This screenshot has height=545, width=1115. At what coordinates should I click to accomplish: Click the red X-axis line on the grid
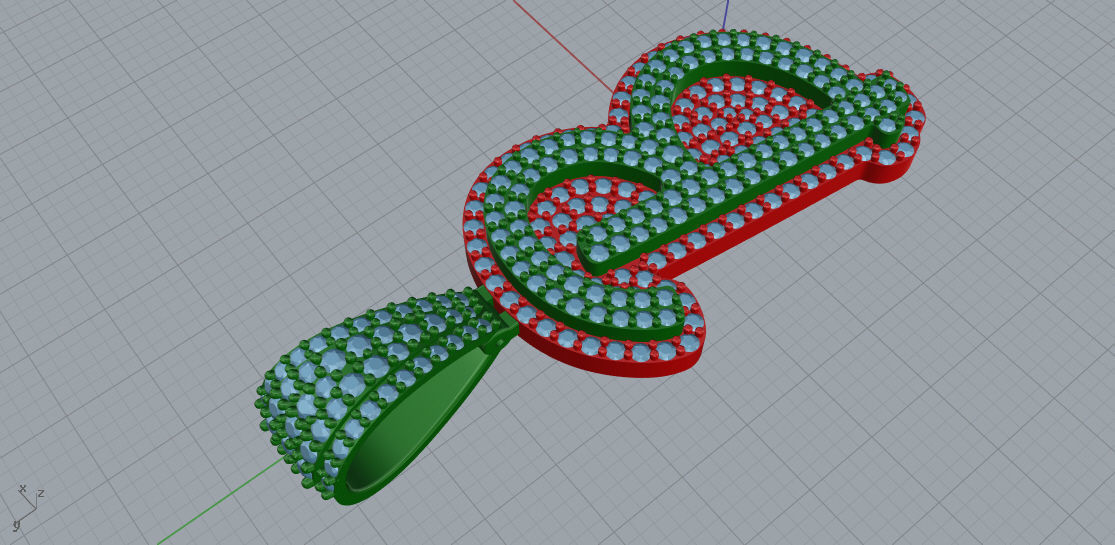click(562, 46)
